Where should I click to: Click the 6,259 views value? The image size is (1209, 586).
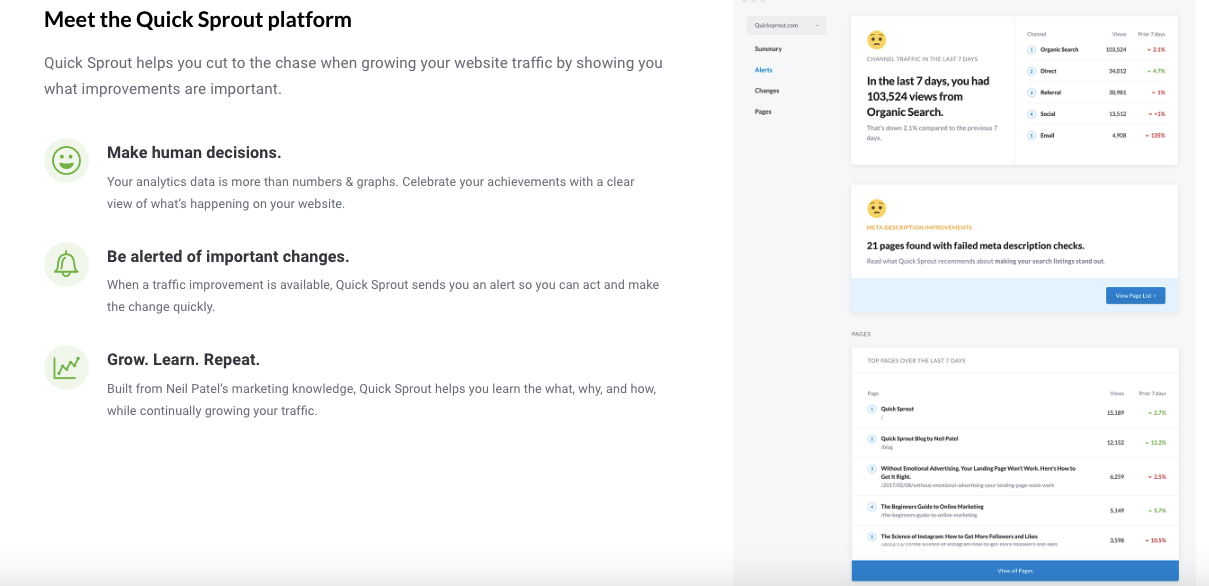coord(1118,476)
